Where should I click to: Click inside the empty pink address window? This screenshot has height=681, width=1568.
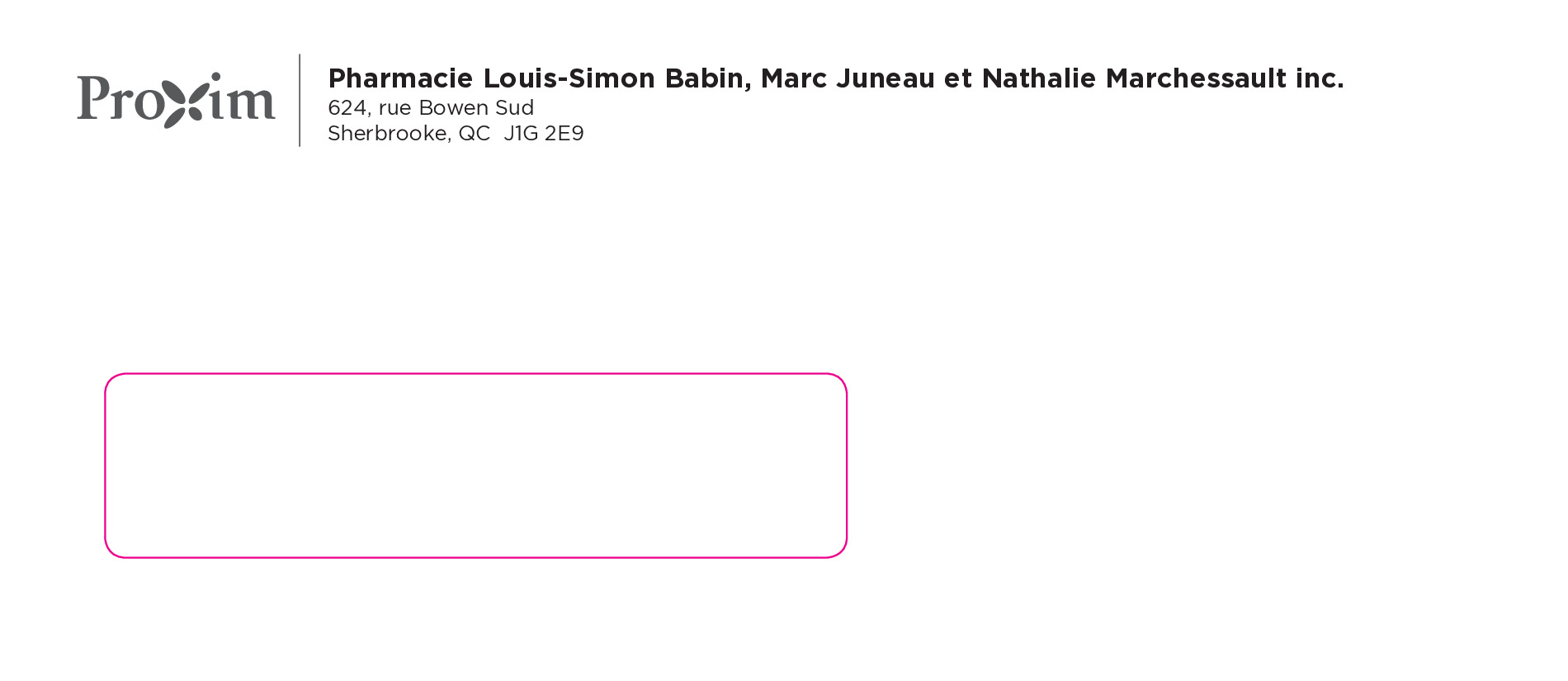pyautogui.click(x=475, y=466)
